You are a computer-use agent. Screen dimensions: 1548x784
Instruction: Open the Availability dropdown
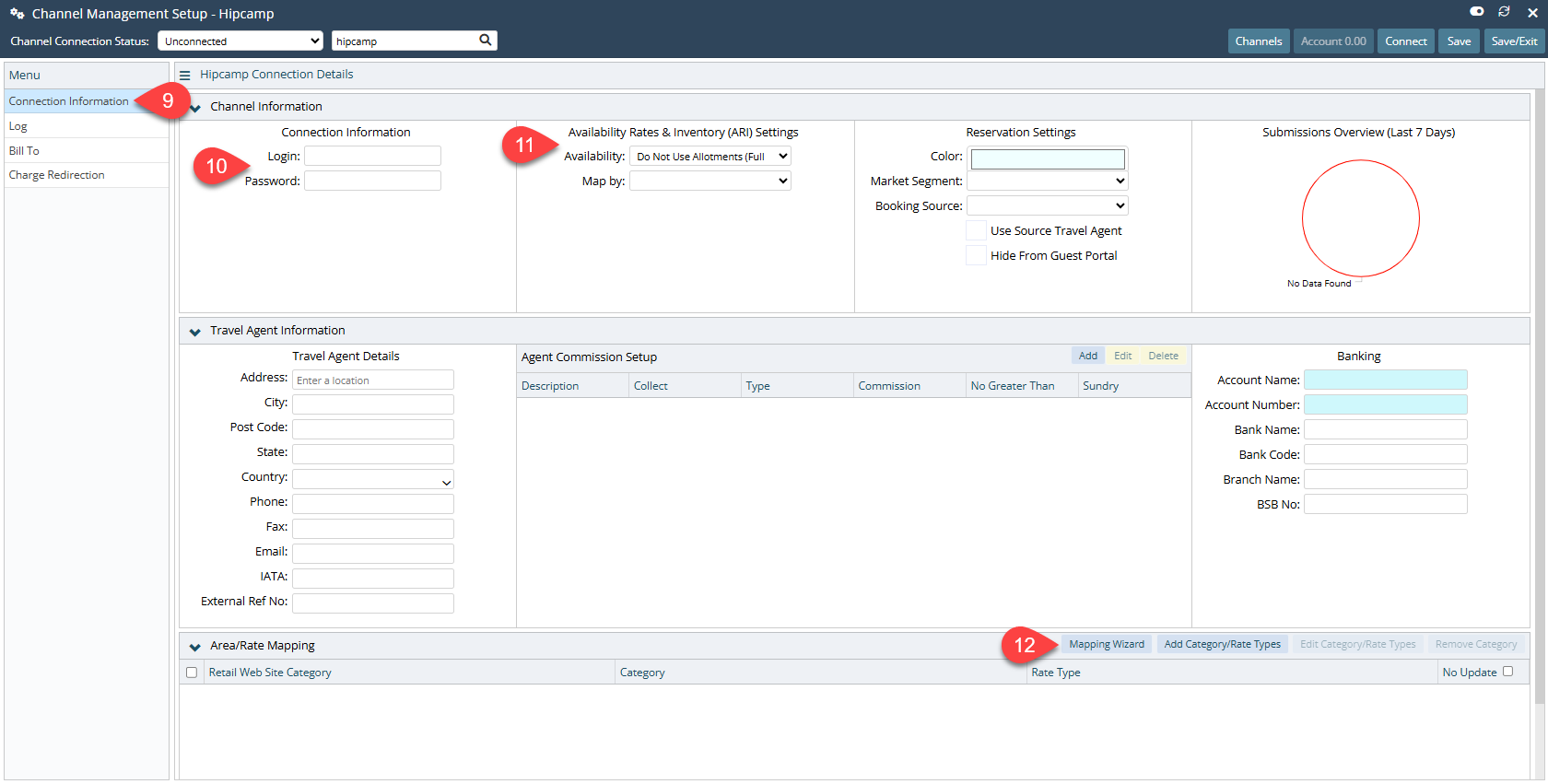coord(710,156)
